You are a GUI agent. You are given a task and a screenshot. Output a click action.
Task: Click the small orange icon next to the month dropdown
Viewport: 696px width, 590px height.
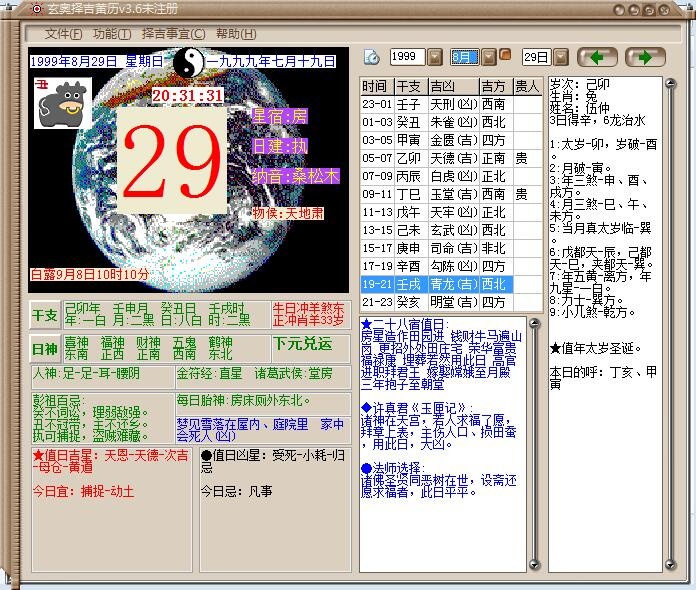(x=505, y=54)
